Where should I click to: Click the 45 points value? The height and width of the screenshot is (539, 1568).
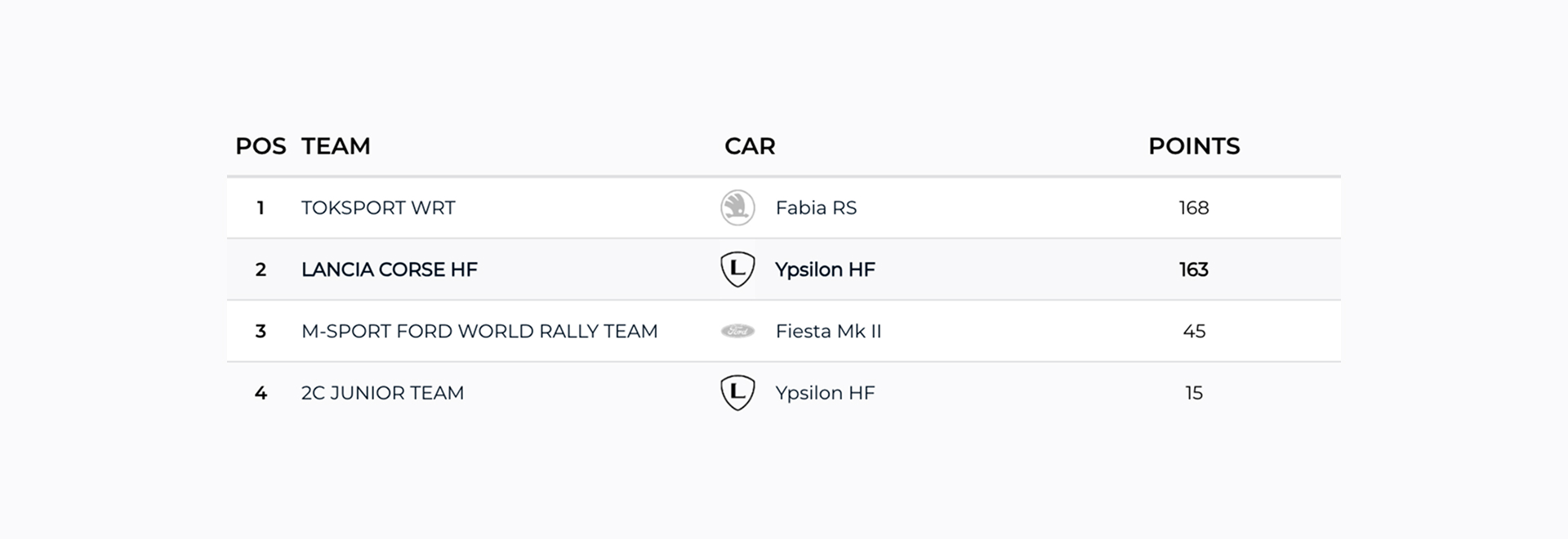(x=1194, y=331)
